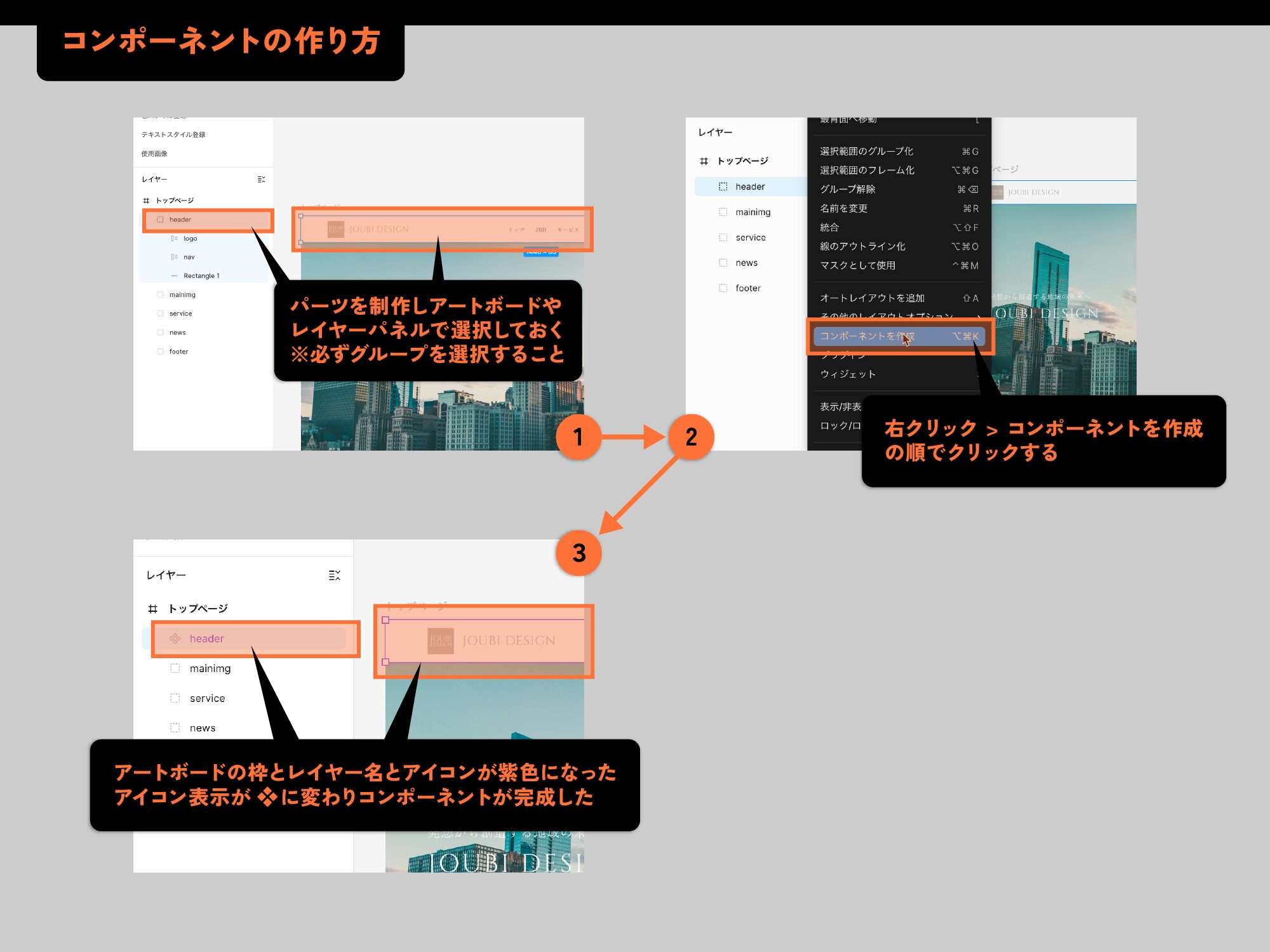
Task: Choose 選択範囲のグループ化 from context menu
Action: click(x=899, y=152)
